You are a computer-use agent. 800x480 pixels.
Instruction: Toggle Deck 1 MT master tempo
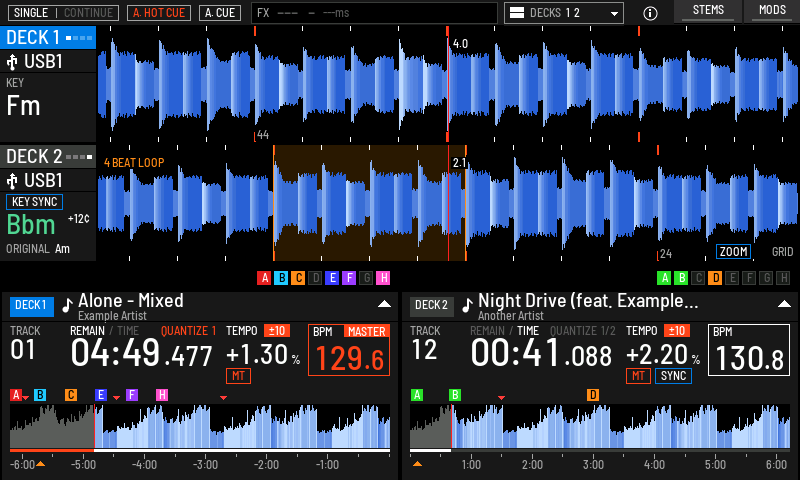coord(238,376)
